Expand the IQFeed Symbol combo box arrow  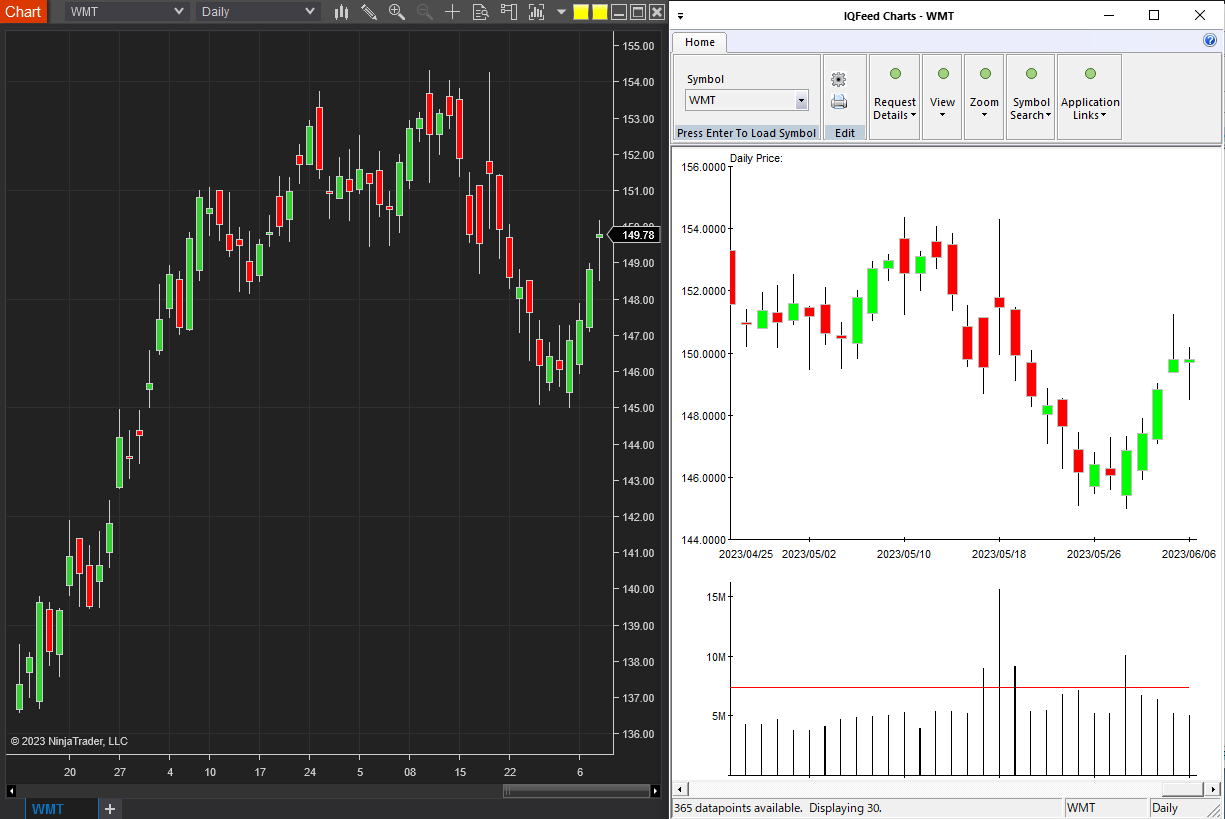(801, 100)
